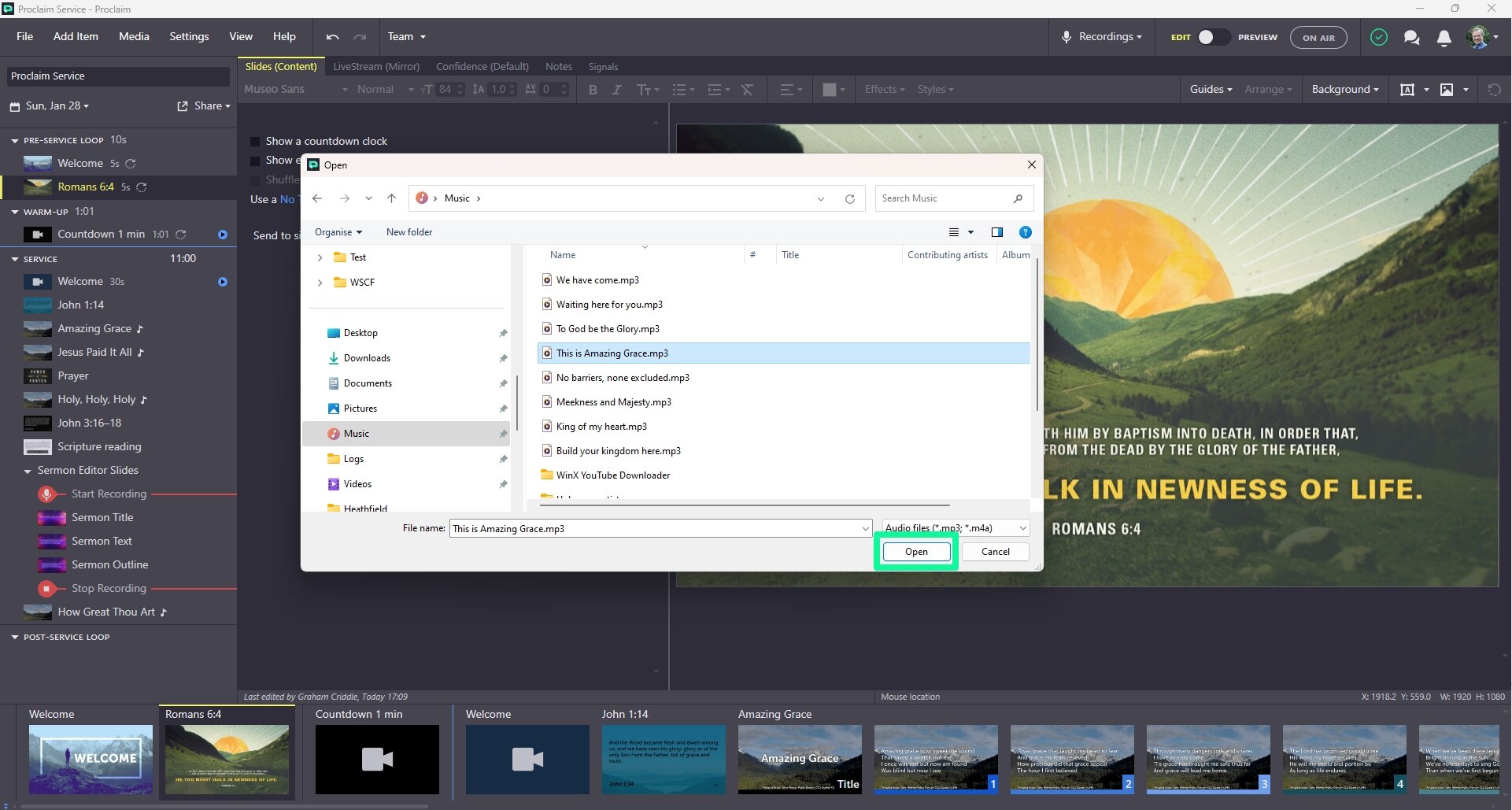1512x810 pixels.
Task: Toggle bold formatting in the slide toolbar
Action: click(x=593, y=89)
